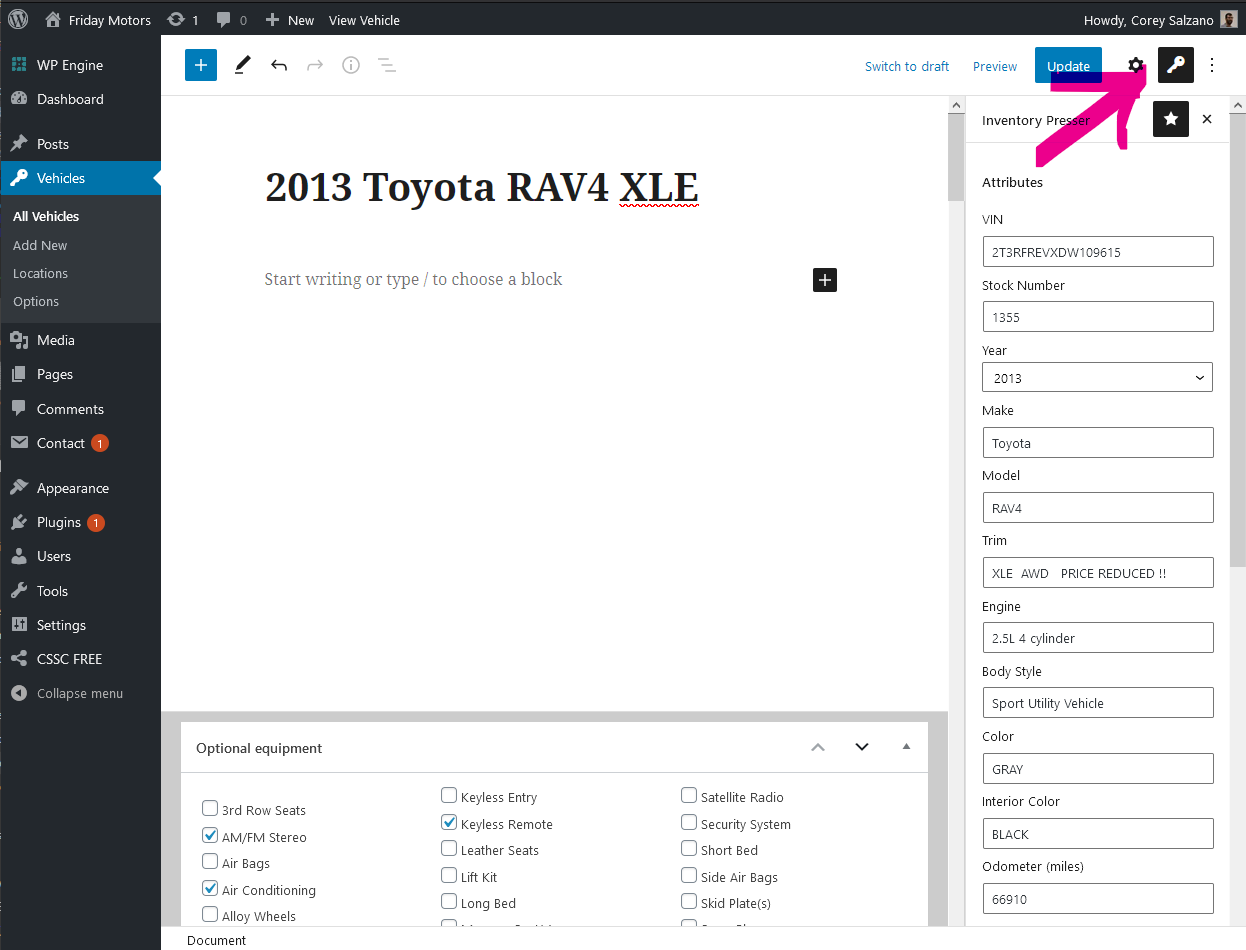Click the Trim input field
This screenshot has height=950, width=1246.
pos(1098,573)
